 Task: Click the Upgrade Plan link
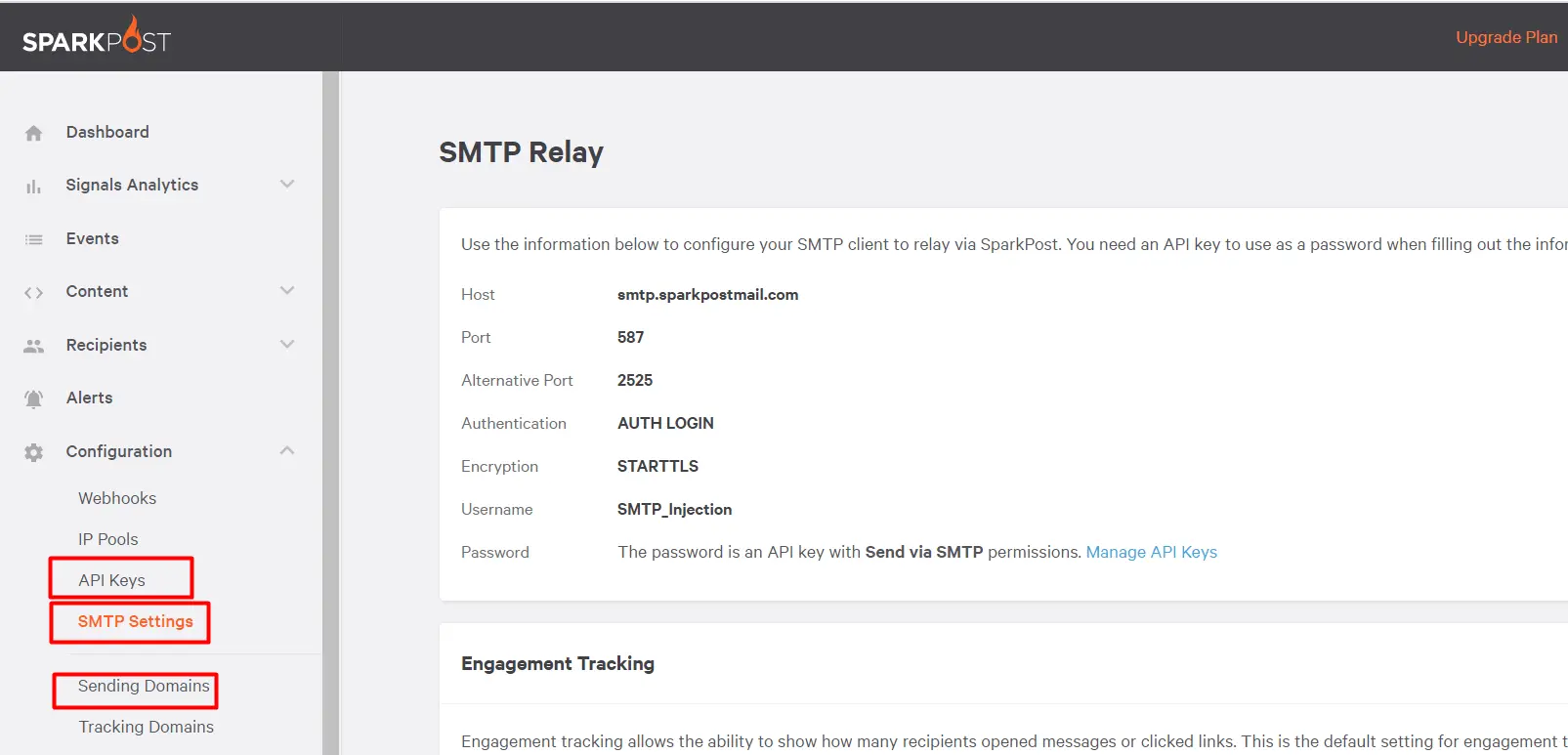point(1506,37)
